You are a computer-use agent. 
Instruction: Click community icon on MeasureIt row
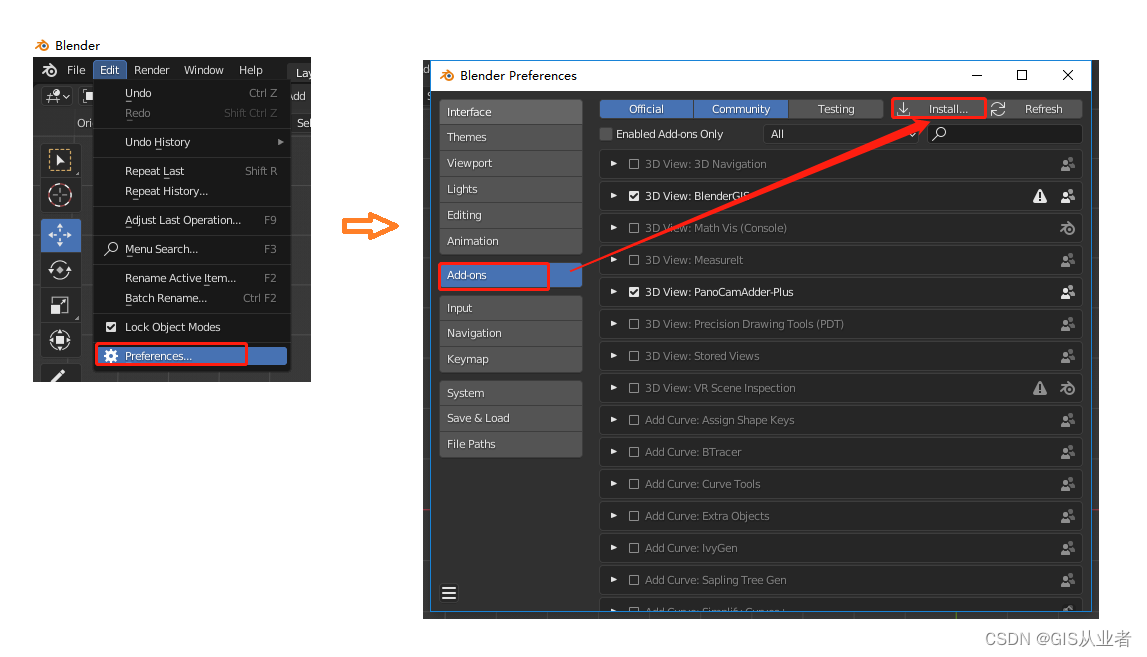point(1068,260)
